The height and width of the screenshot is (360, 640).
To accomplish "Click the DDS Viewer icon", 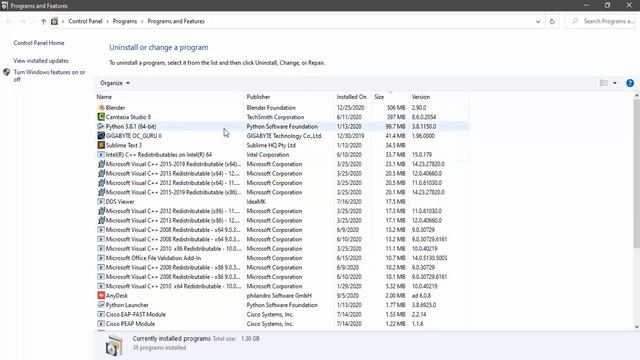I will [x=101, y=201].
